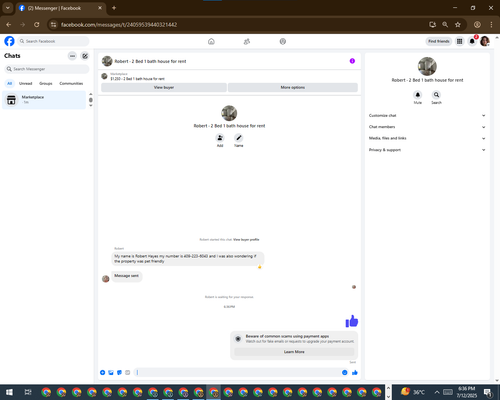Click the View buyer button
Viewport: 500px width, 400px height.
pyautogui.click(x=164, y=87)
